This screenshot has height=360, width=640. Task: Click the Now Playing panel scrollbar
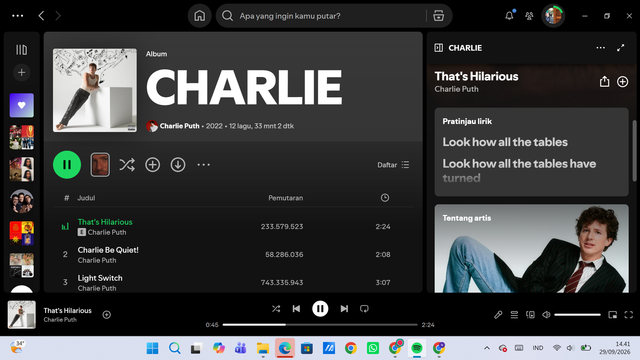[634, 151]
